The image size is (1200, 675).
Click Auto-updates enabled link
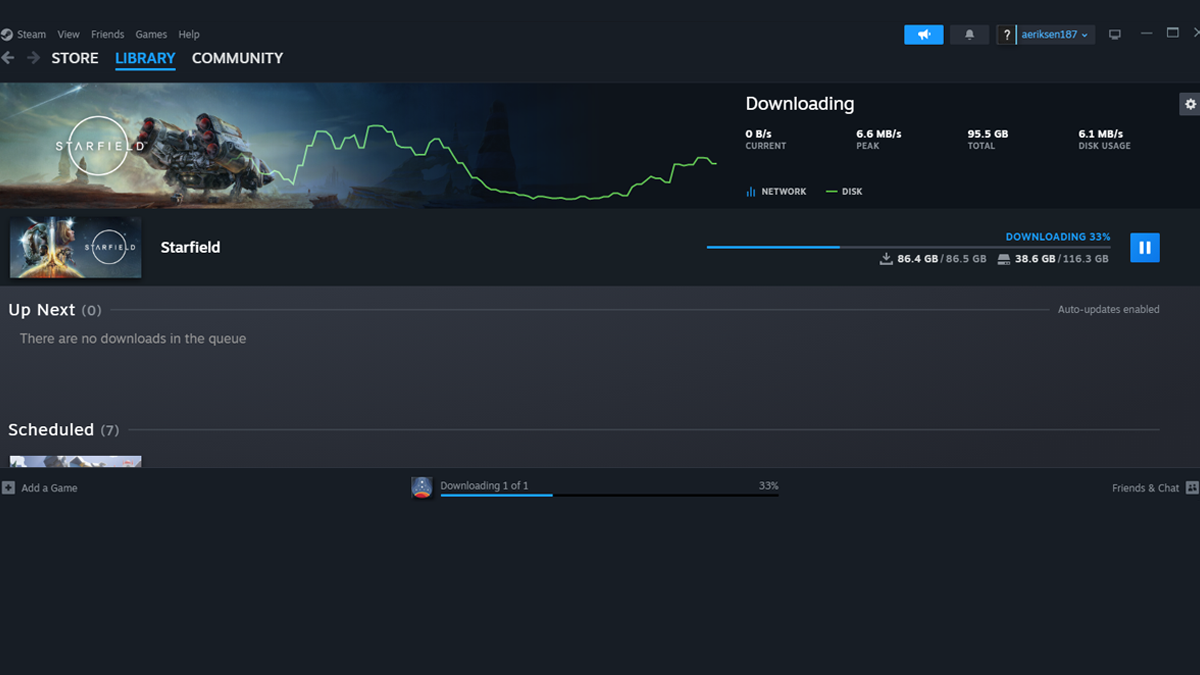[x=1108, y=309]
